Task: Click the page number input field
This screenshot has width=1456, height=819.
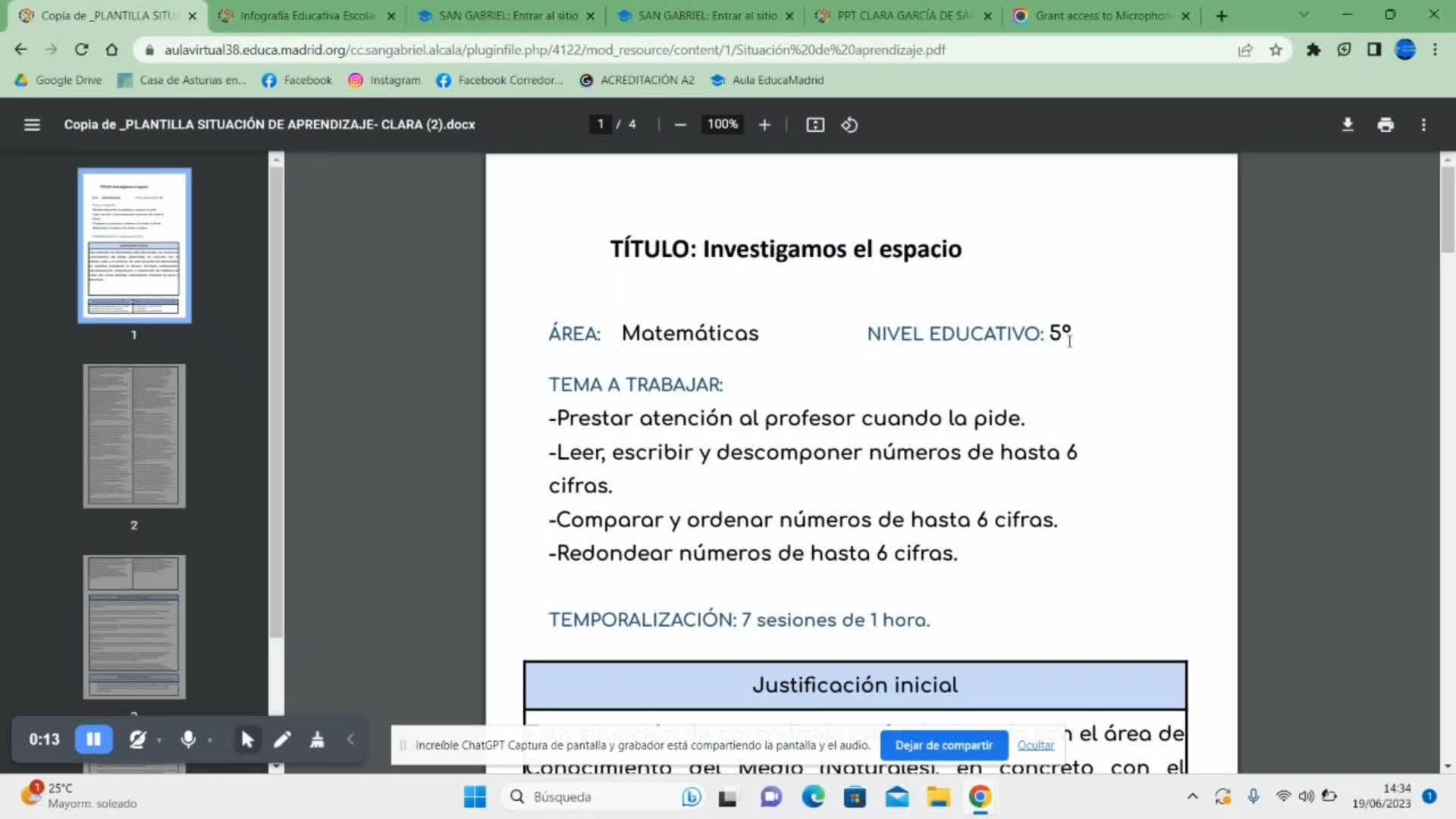Action: pyautogui.click(x=600, y=124)
